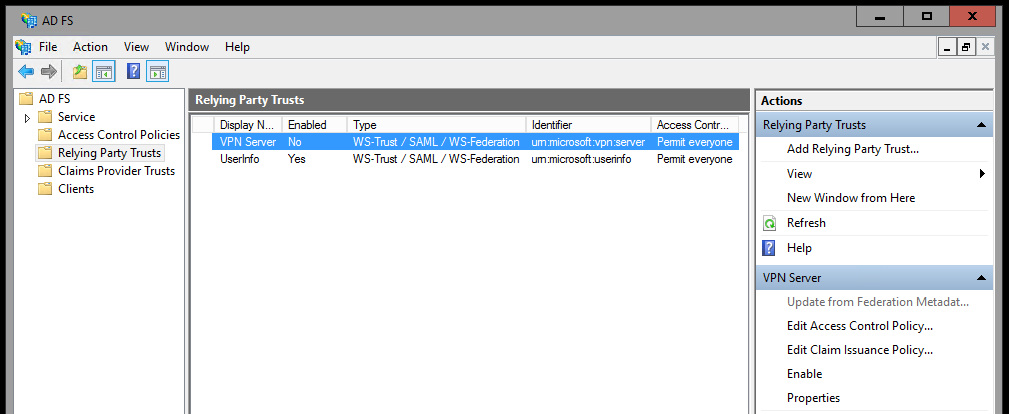The height and width of the screenshot is (414, 1009).
Task: Open the Action menu
Action: [x=90, y=47]
